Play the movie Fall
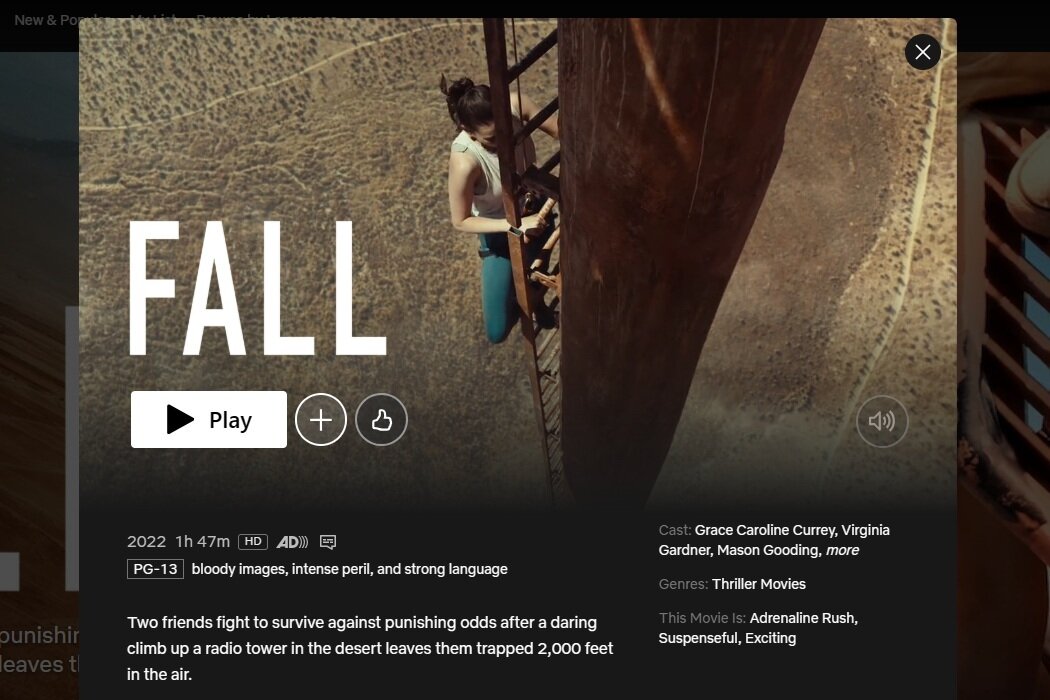The height and width of the screenshot is (700, 1050). 208,420
